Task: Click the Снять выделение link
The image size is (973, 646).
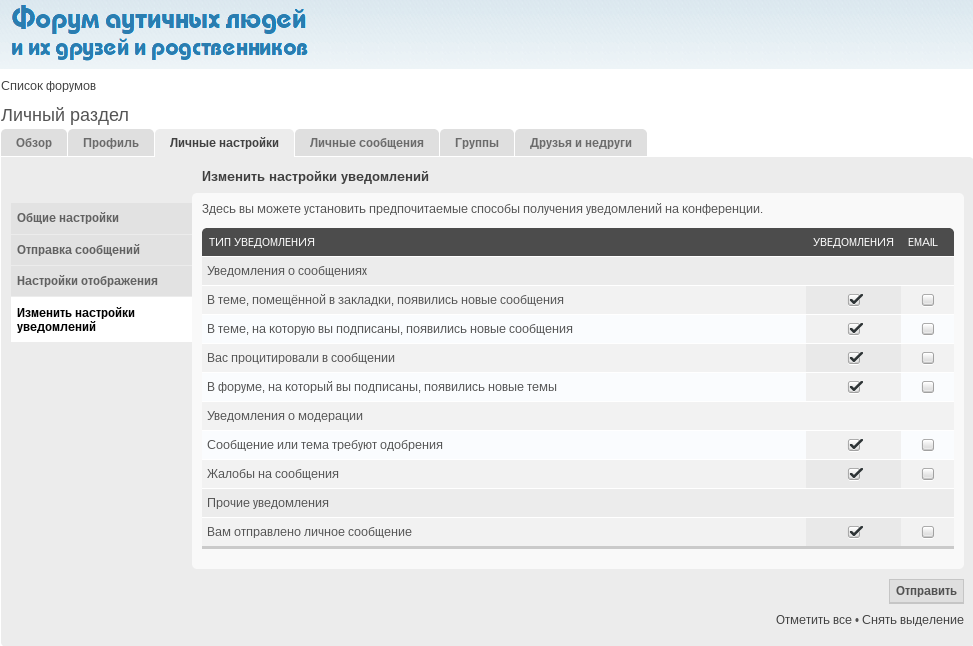Action: point(913,620)
